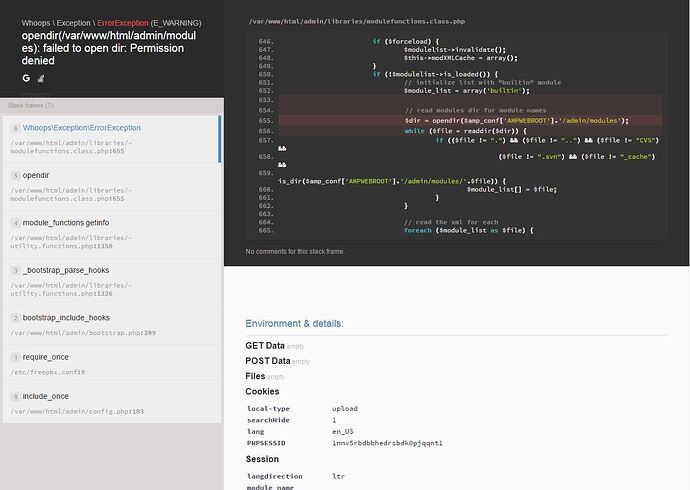Click the config.php:103 file path
Screen dimensions: 690x490
click(77, 412)
